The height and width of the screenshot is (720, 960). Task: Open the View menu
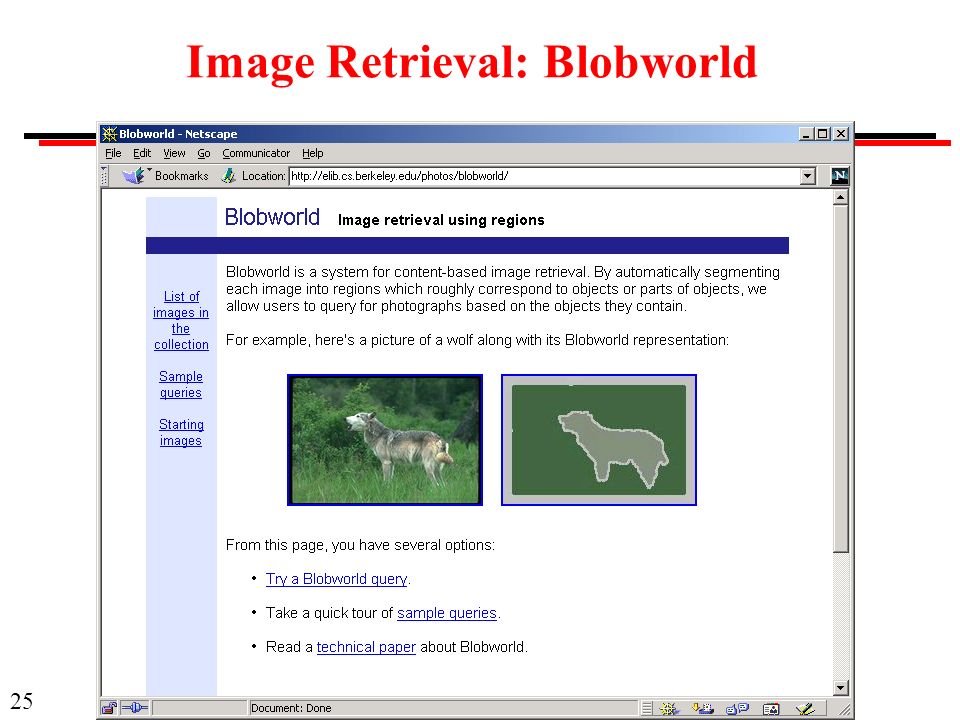pyautogui.click(x=174, y=153)
